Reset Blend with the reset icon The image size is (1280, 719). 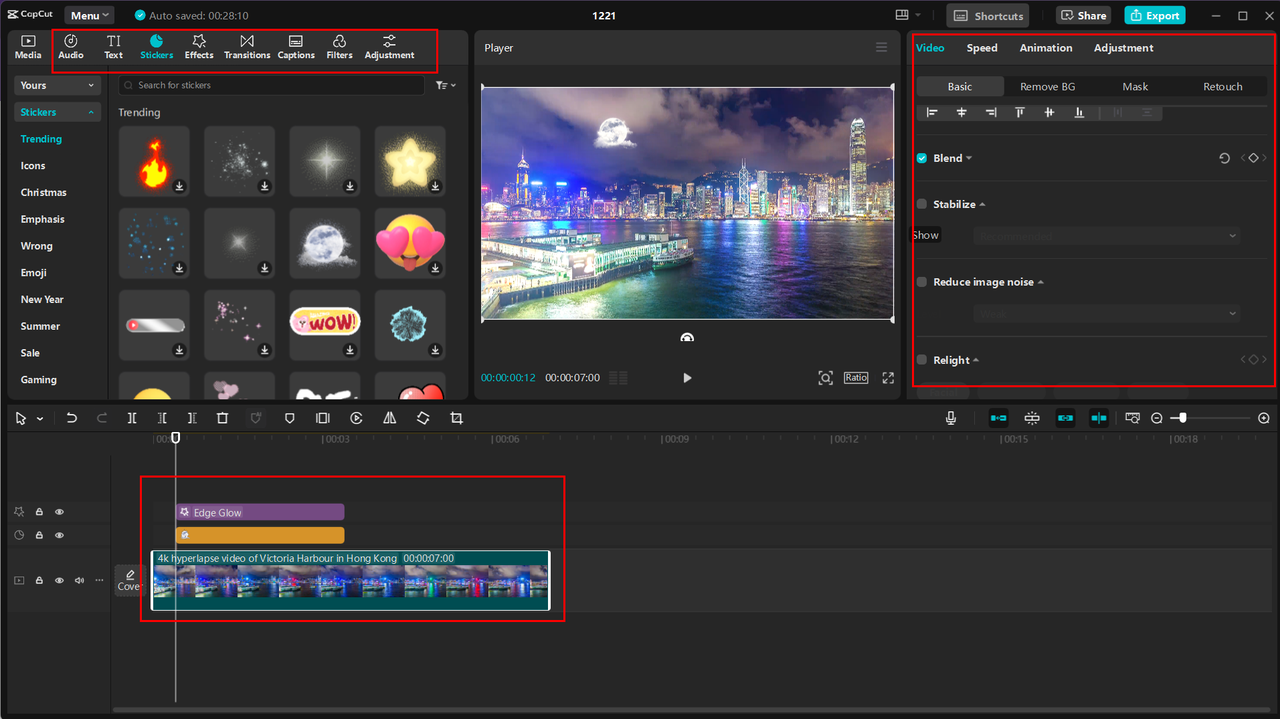[1224, 158]
